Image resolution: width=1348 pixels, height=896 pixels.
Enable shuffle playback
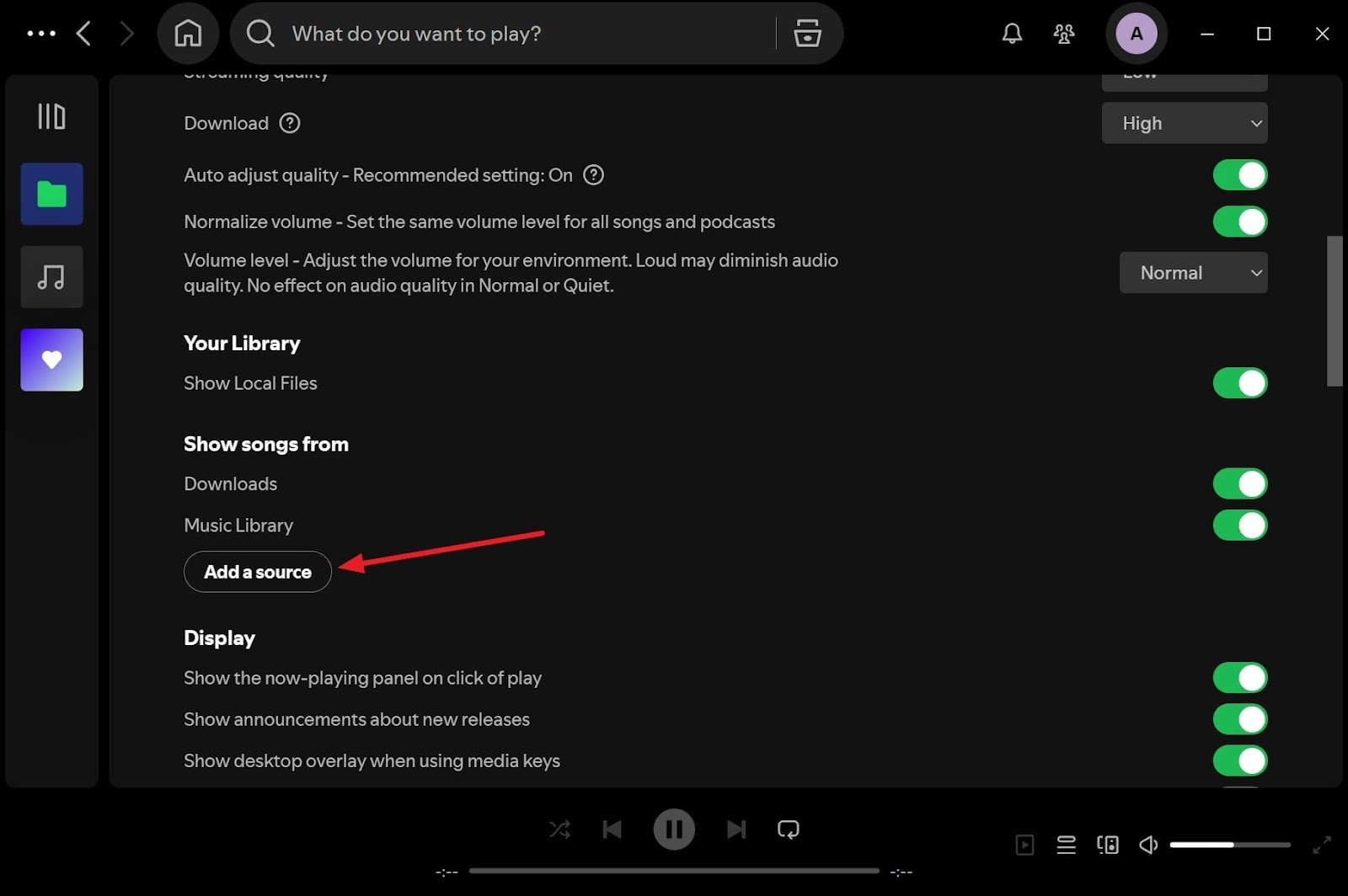[x=560, y=829]
